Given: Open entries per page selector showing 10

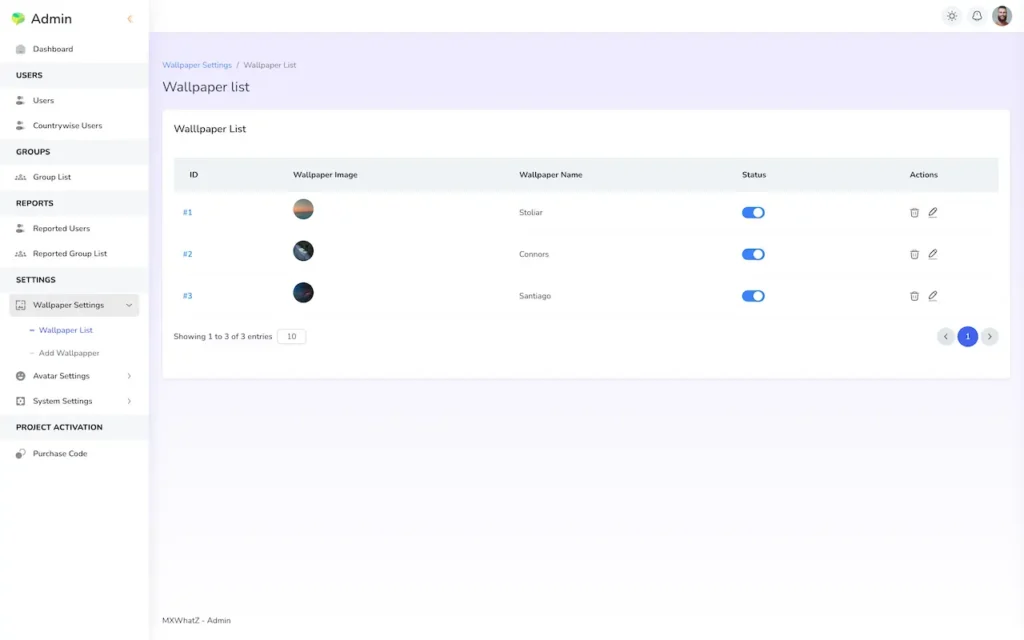Looking at the screenshot, I should click(x=291, y=336).
